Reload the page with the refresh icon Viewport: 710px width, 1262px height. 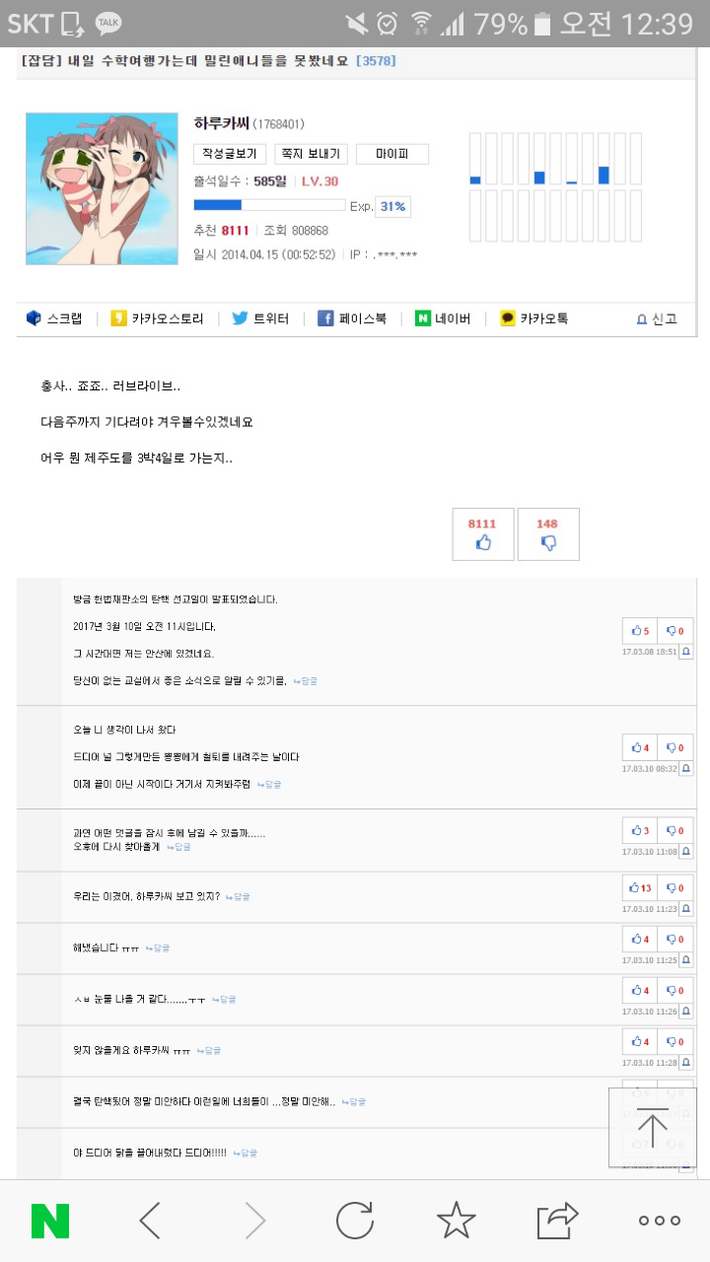(x=354, y=1220)
